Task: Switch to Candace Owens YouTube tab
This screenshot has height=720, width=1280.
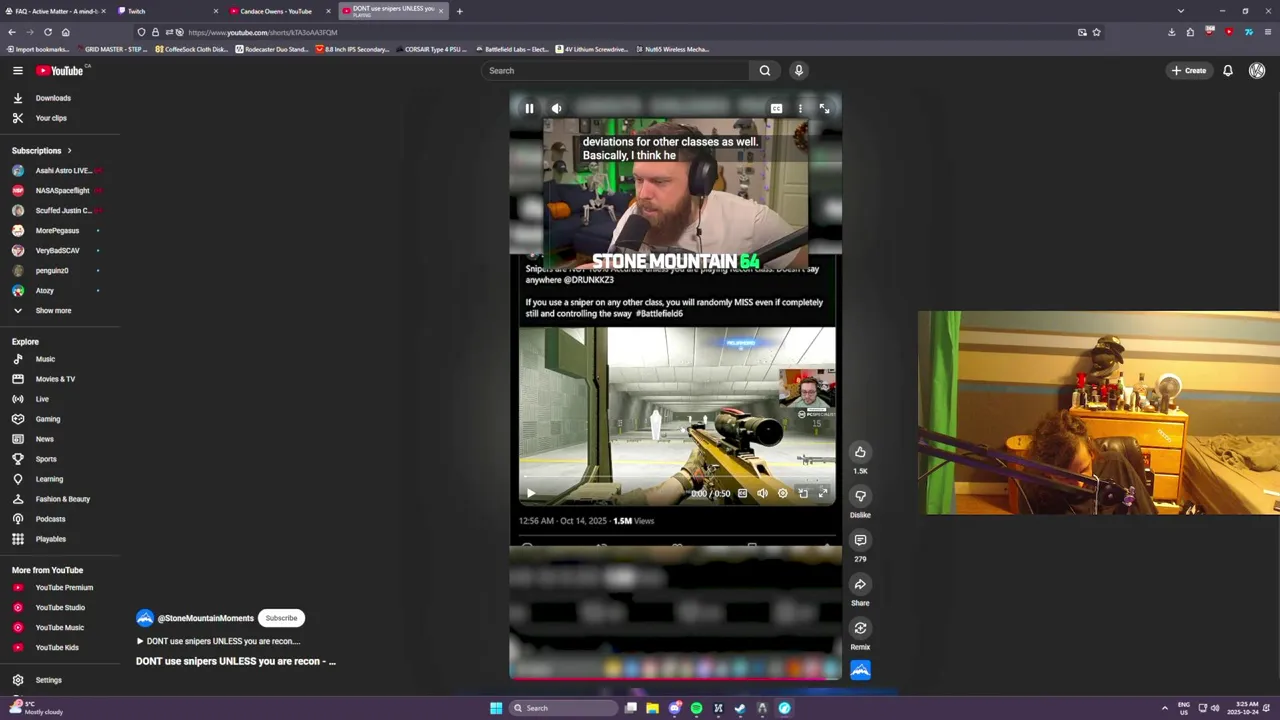Action: (278, 11)
